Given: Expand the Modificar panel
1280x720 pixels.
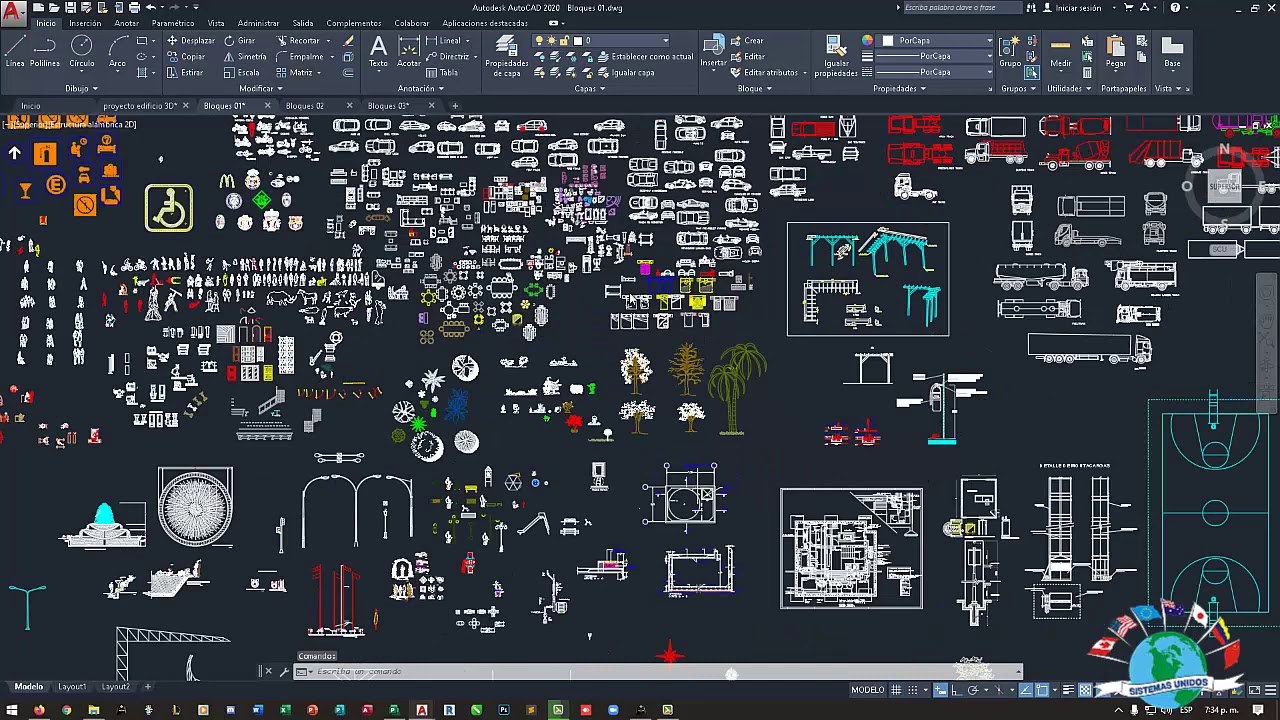Looking at the screenshot, I should tap(260, 88).
